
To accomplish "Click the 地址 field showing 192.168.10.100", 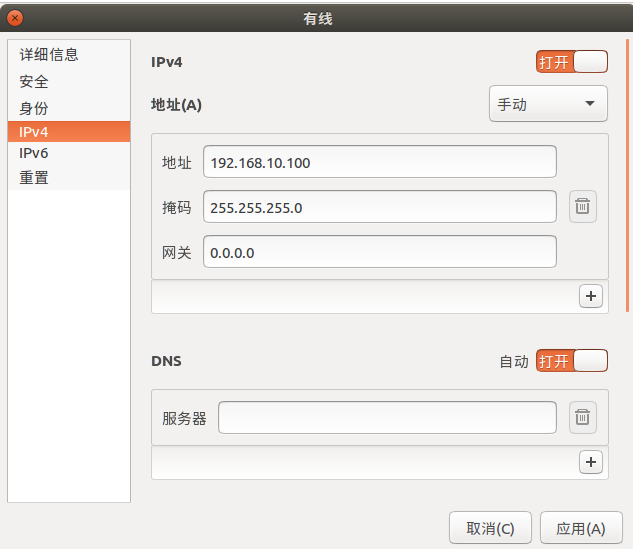I will coord(380,162).
